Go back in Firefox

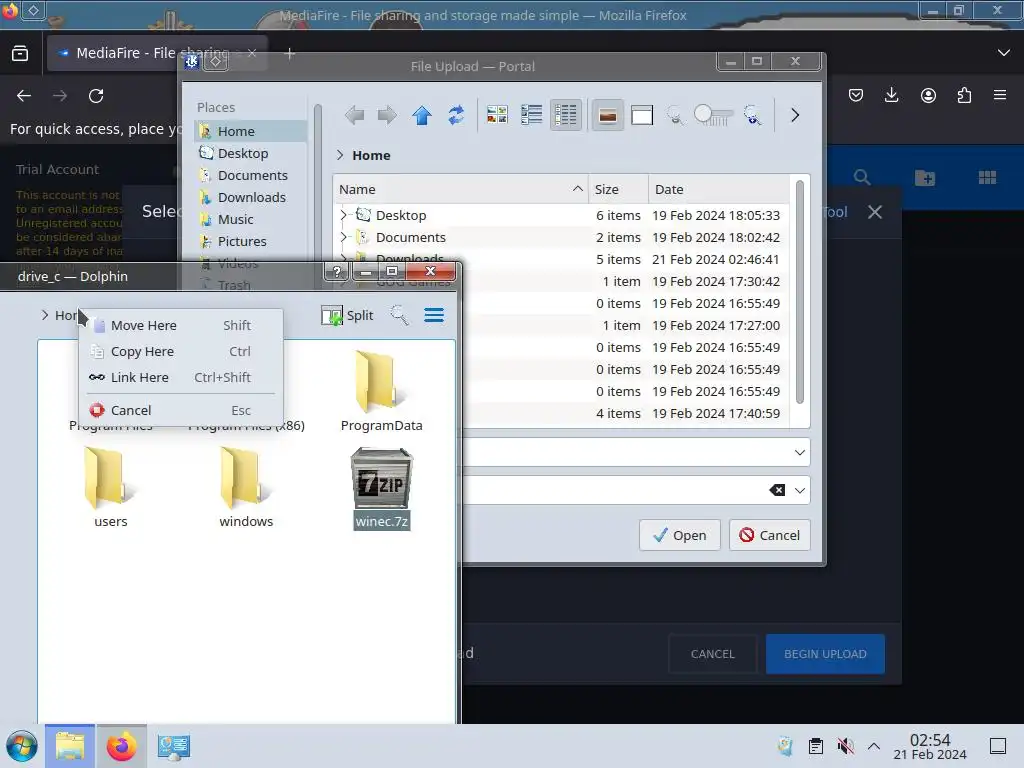pyautogui.click(x=24, y=96)
